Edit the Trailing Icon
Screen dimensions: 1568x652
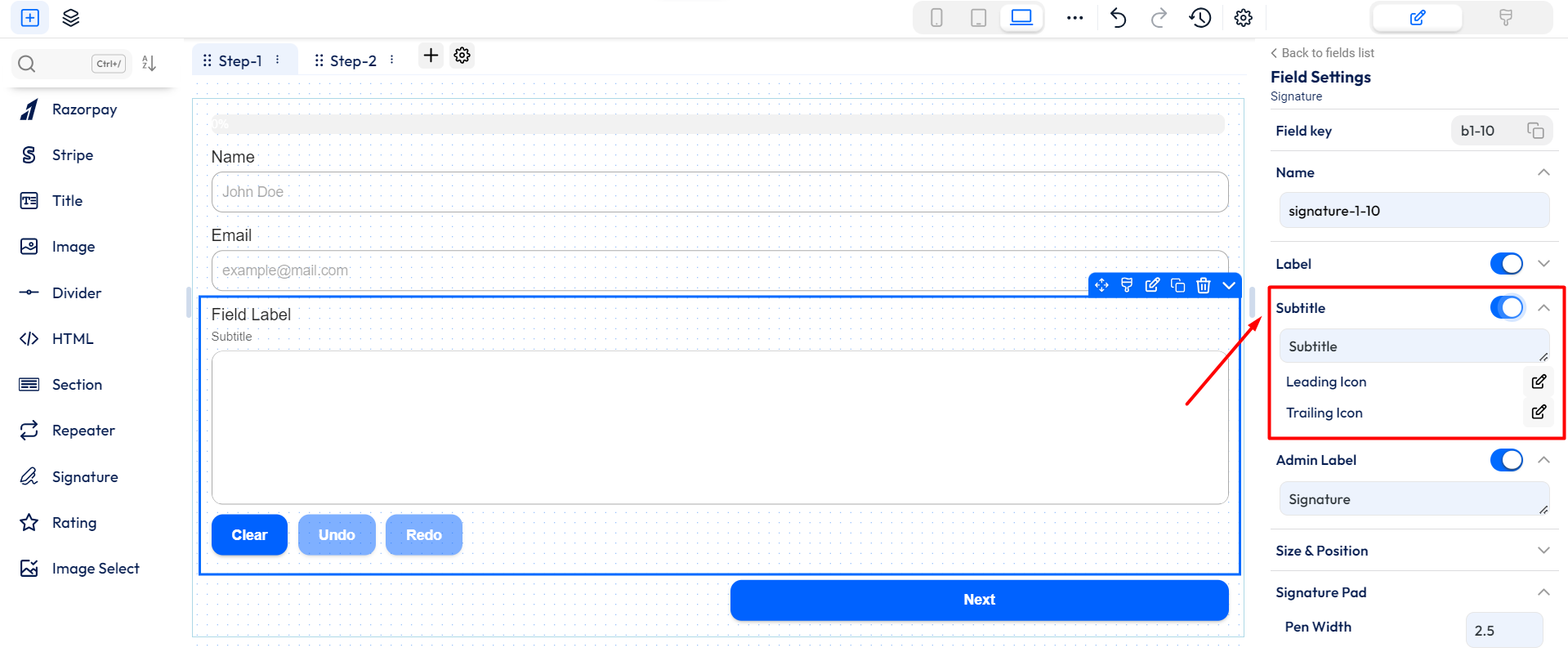click(x=1538, y=413)
